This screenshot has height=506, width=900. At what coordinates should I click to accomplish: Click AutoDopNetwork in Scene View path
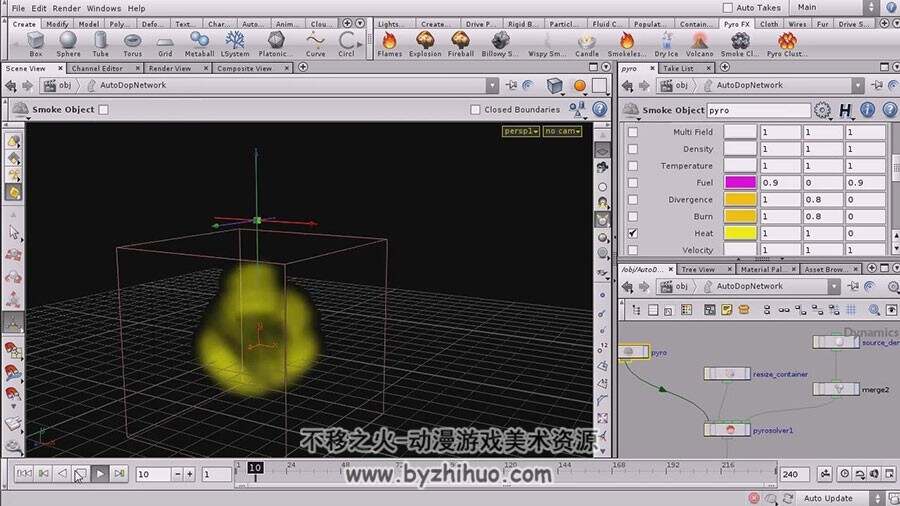(133, 85)
